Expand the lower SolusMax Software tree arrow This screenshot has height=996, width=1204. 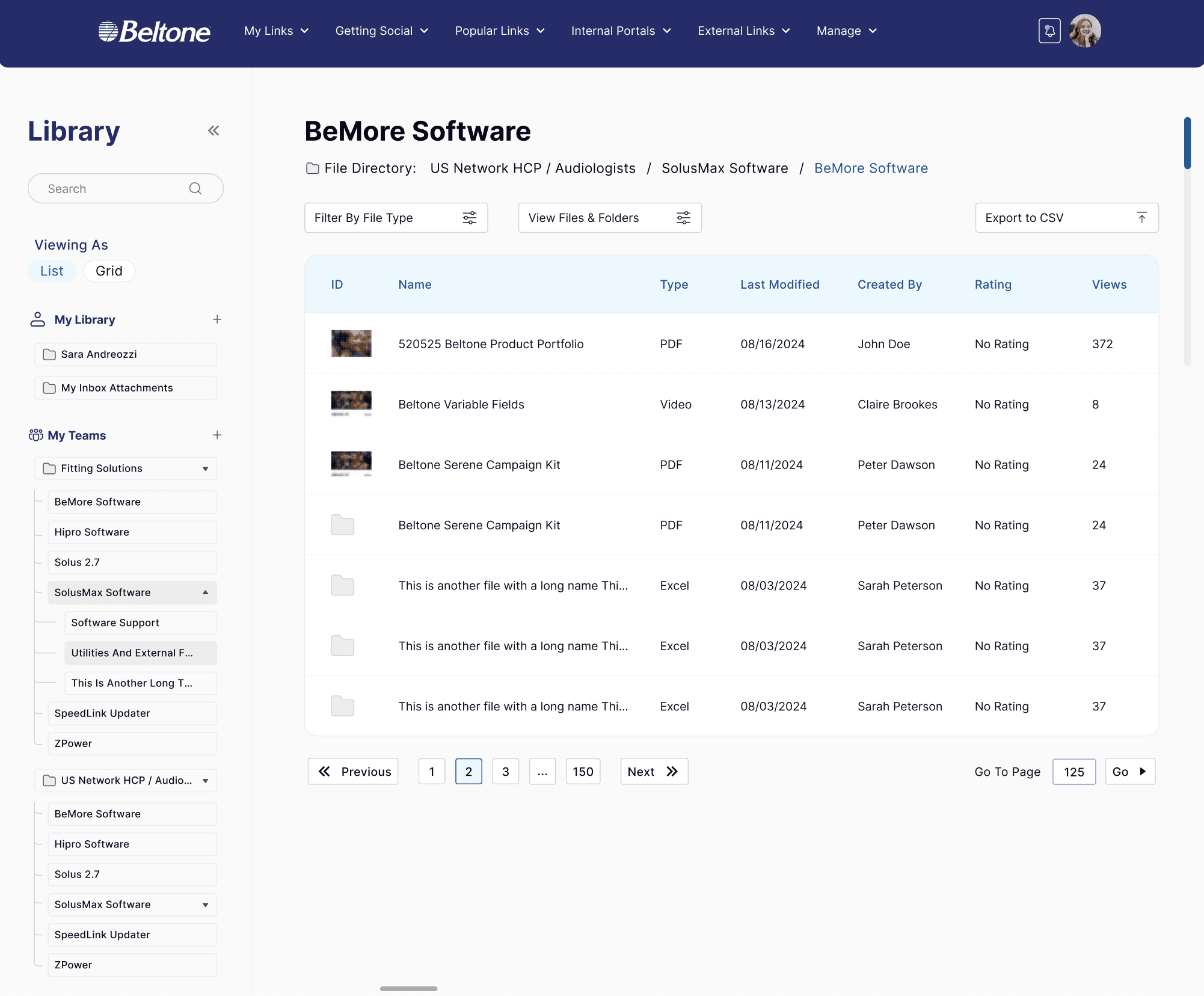[206, 905]
